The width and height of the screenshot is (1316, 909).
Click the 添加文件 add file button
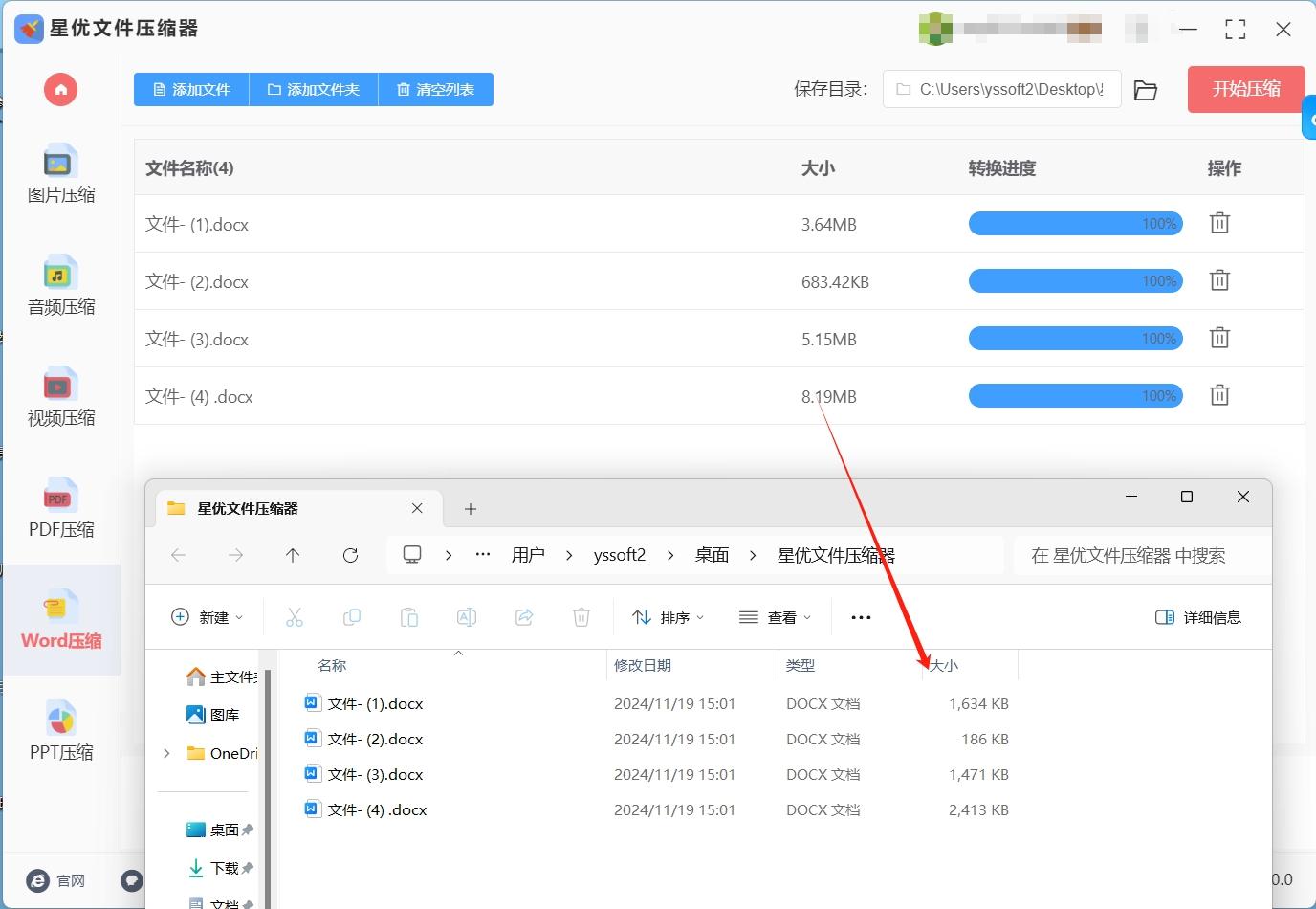click(191, 90)
